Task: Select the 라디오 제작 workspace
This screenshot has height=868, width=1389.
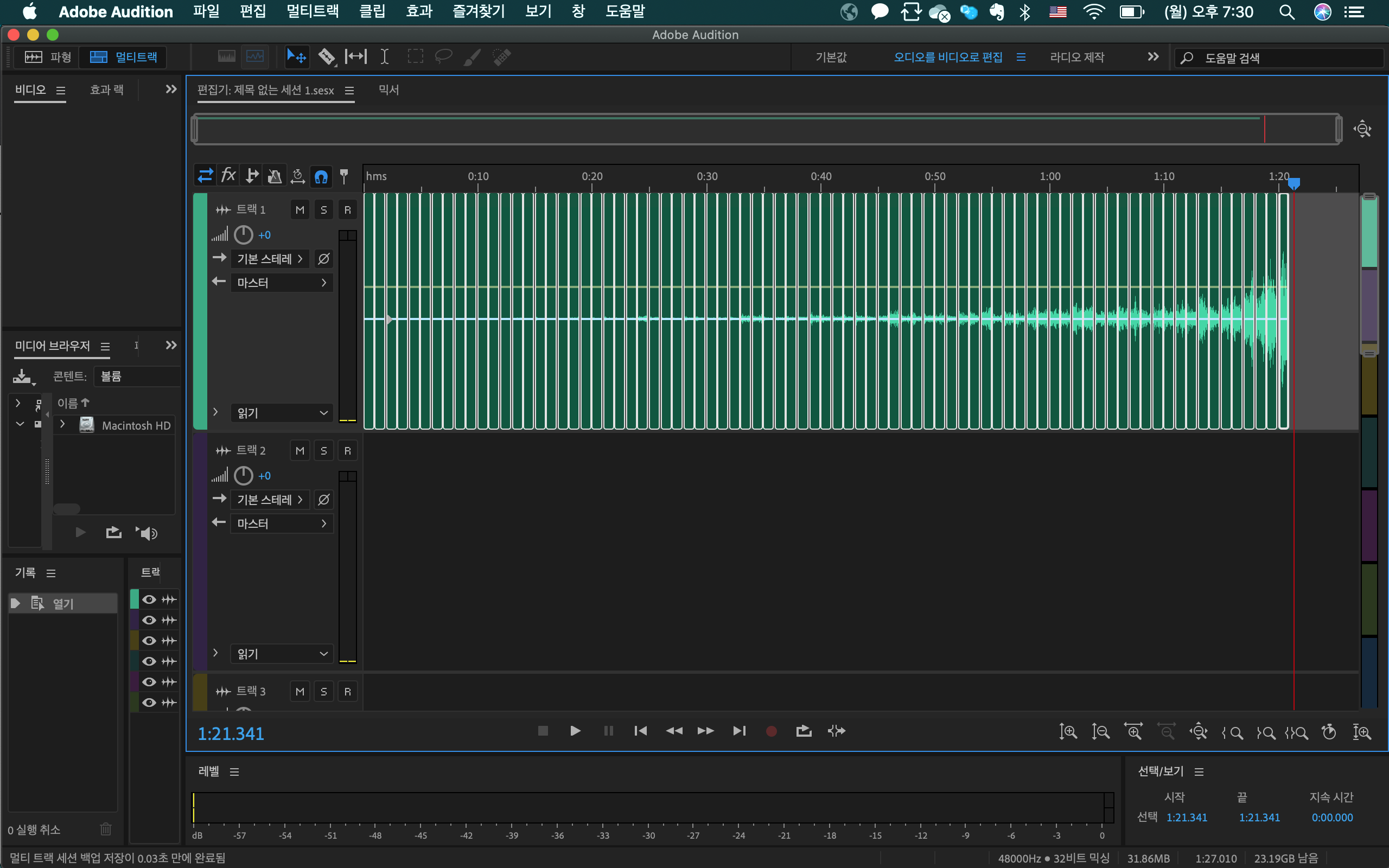Action: 1077,58
